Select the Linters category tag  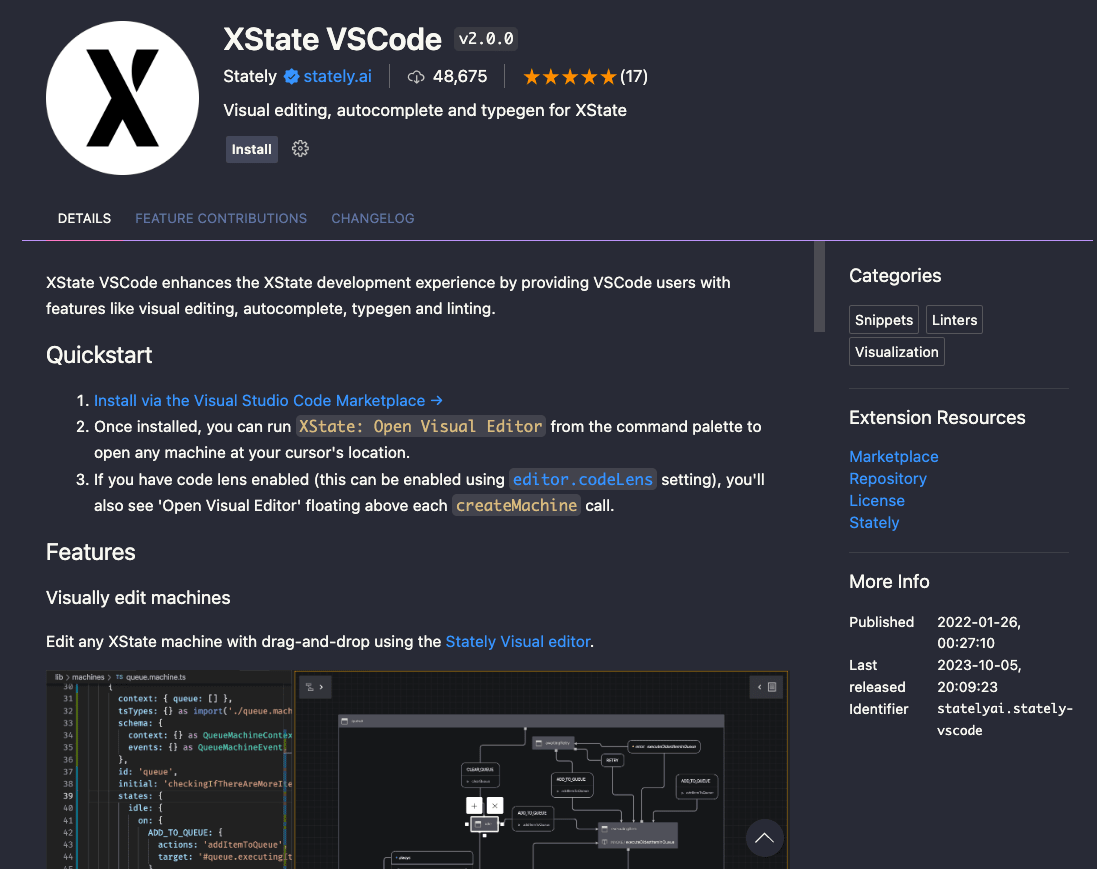coord(954,320)
